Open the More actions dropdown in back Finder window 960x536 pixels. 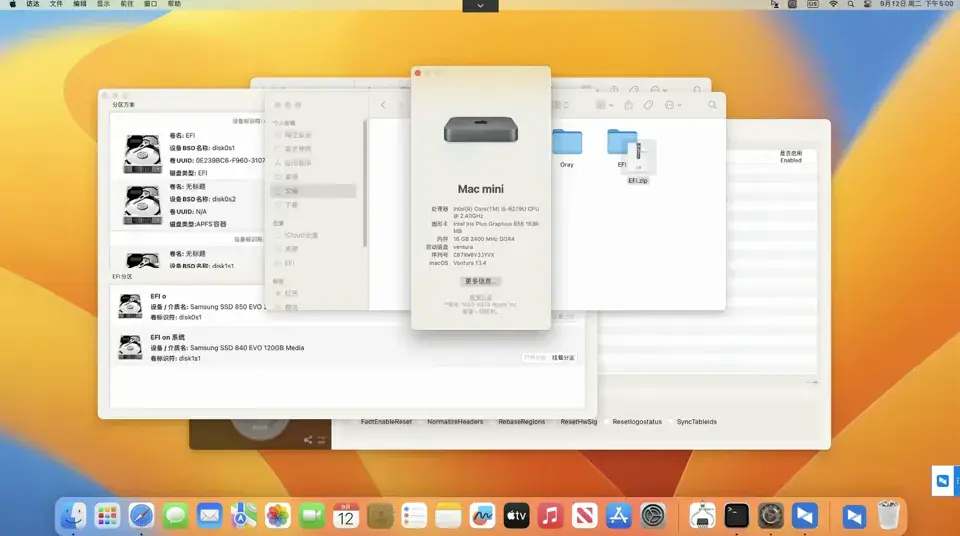[658, 89]
